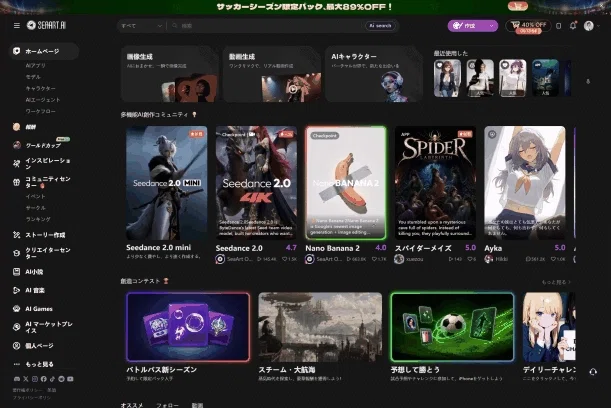Viewport: 611px width, 408px height.
Task: Click the ストーリー作成 sidebar icon
Action: (x=16, y=235)
